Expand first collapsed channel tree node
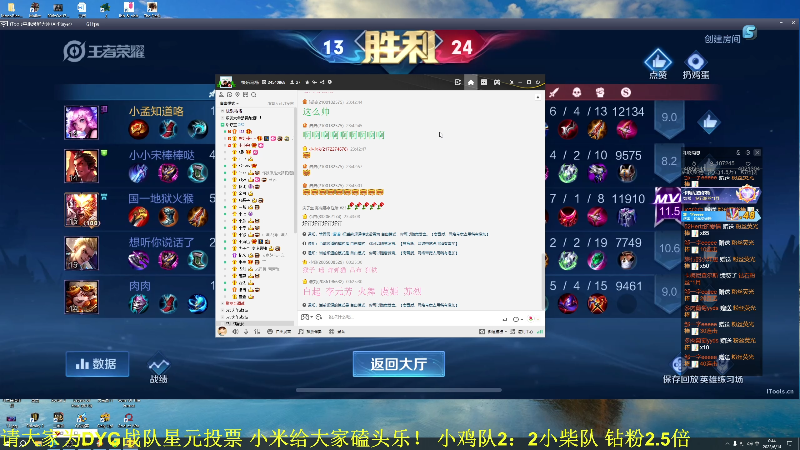 (222, 111)
